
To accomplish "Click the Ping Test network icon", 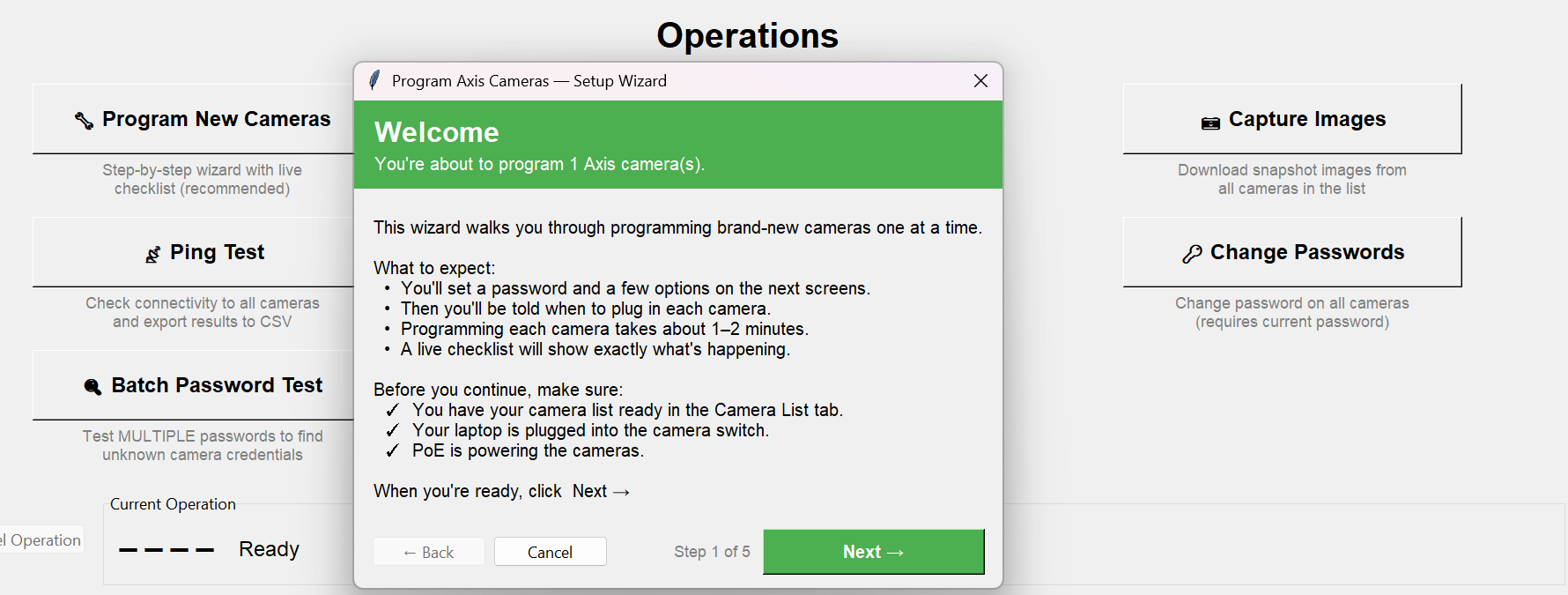I will (153, 255).
